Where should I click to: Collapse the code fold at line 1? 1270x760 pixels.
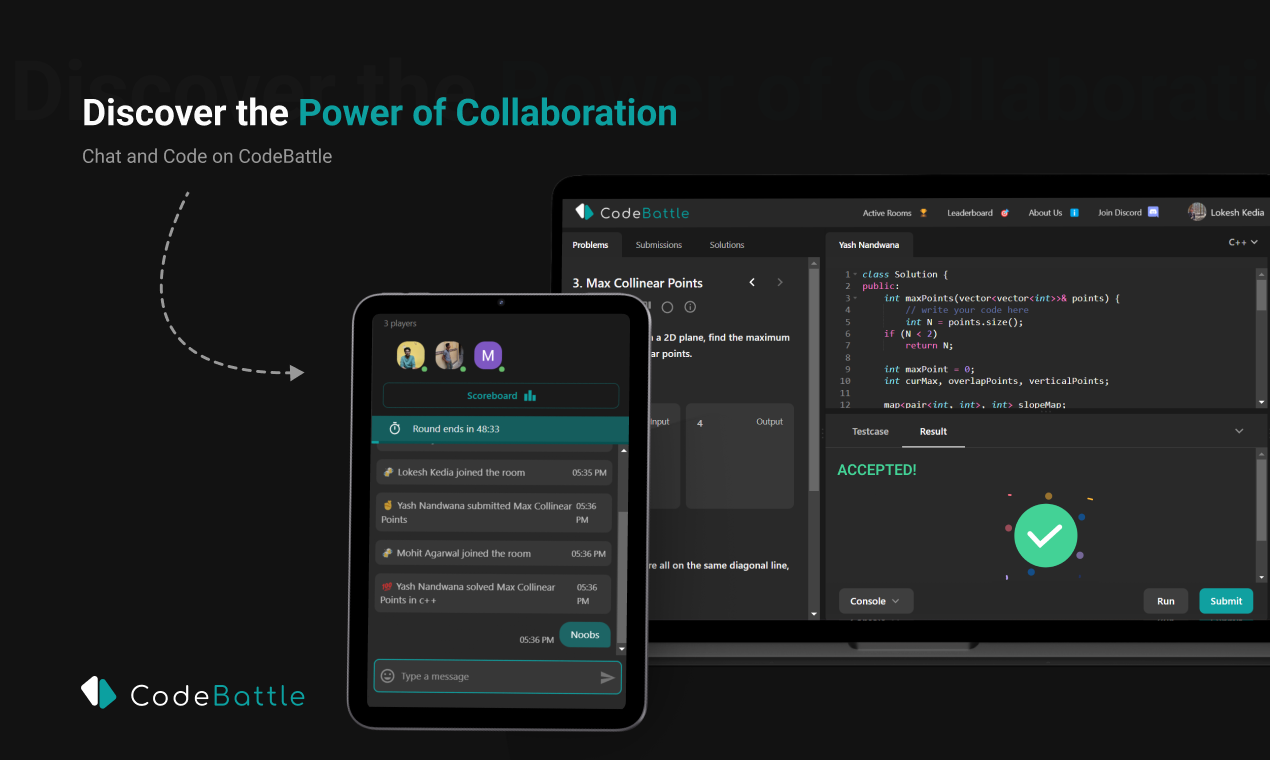point(854,274)
